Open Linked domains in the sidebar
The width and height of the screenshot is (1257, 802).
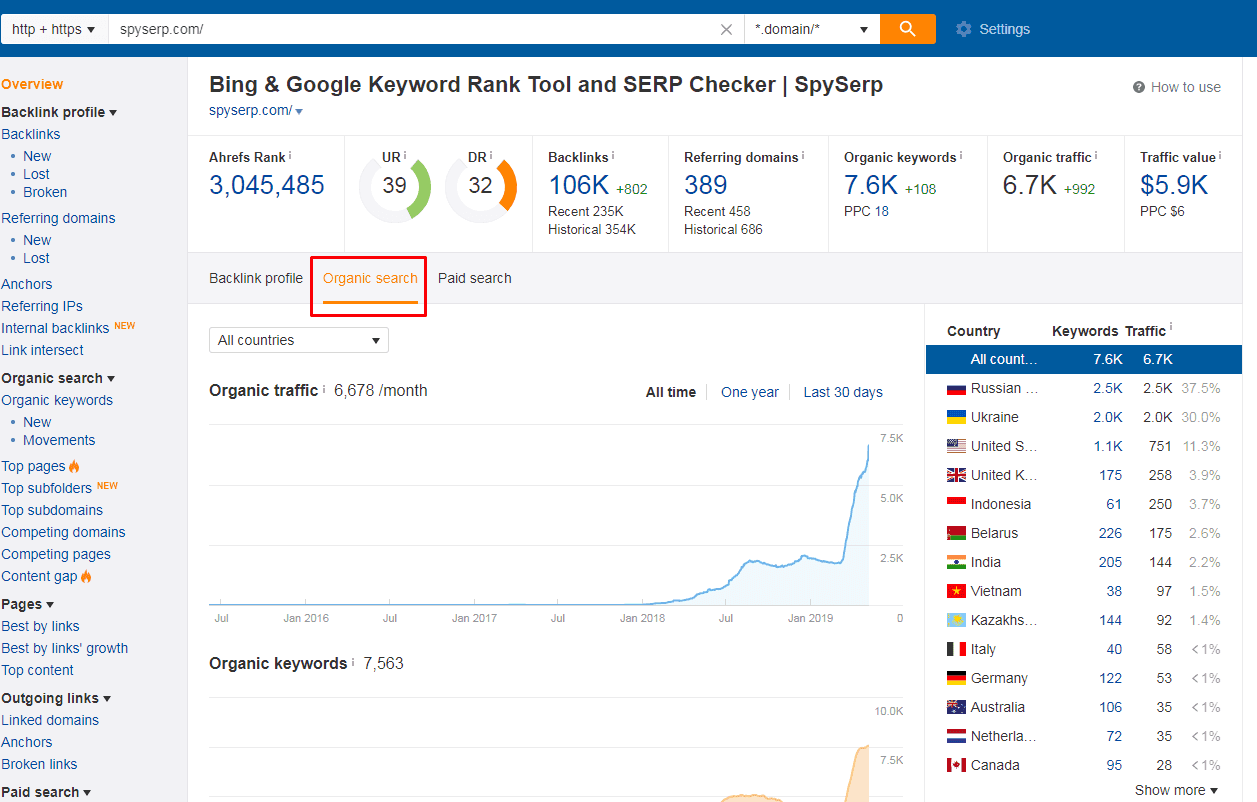(x=50, y=720)
